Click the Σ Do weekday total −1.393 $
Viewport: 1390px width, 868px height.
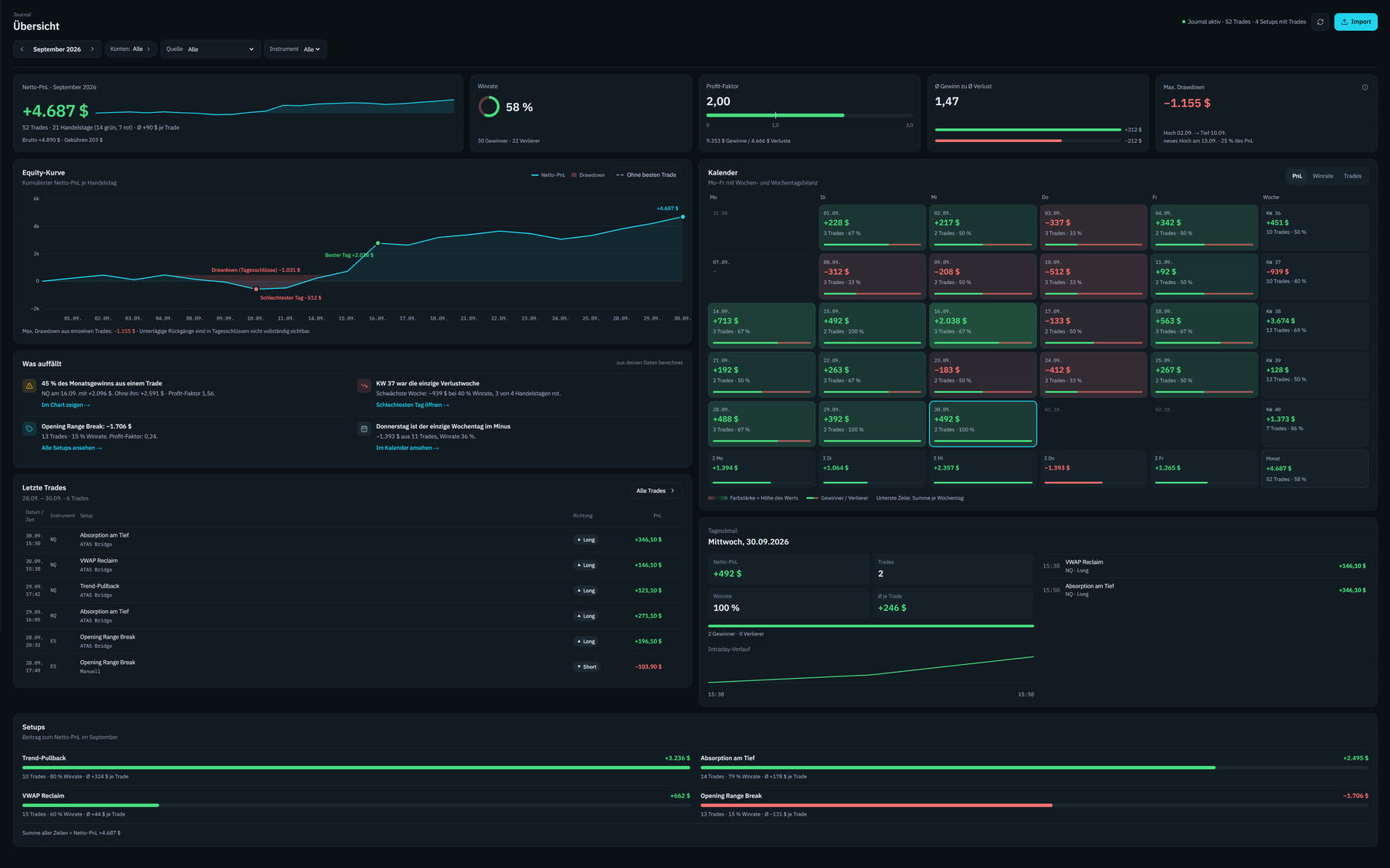(x=1093, y=469)
